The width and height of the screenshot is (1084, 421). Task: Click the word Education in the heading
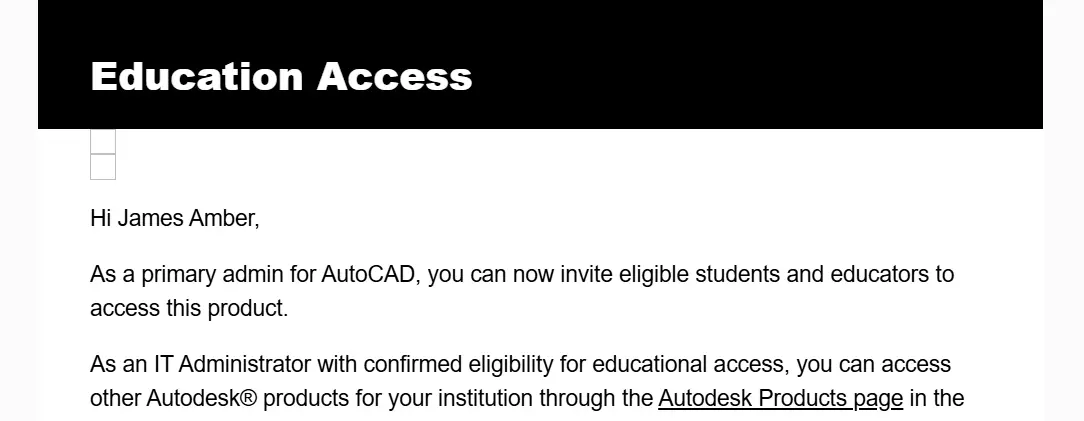[197, 76]
